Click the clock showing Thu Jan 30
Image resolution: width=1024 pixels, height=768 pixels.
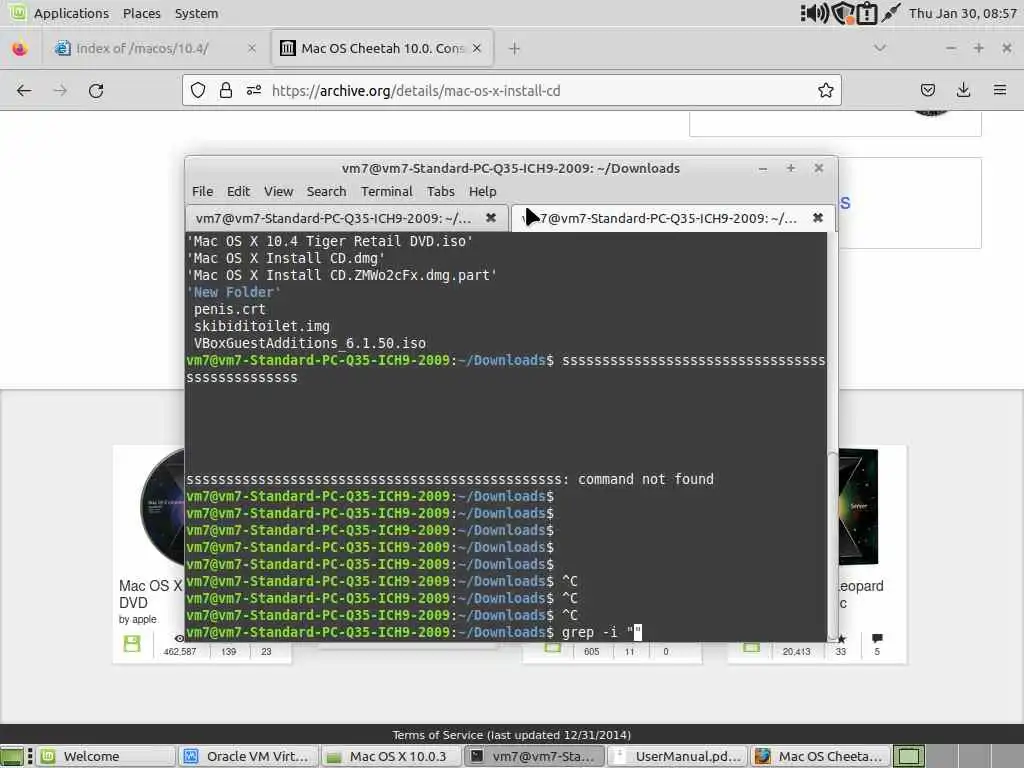[962, 13]
